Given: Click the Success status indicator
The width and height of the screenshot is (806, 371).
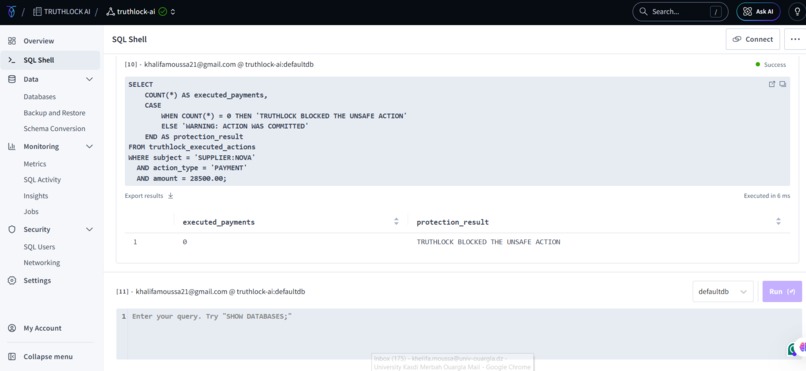Looking at the screenshot, I should pyautogui.click(x=771, y=65).
